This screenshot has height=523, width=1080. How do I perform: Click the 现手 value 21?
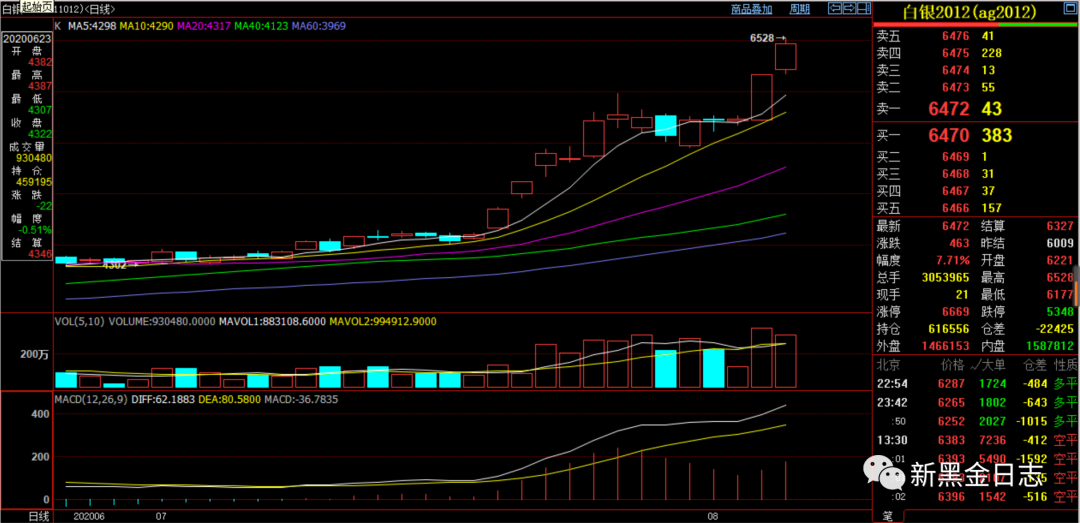963,295
